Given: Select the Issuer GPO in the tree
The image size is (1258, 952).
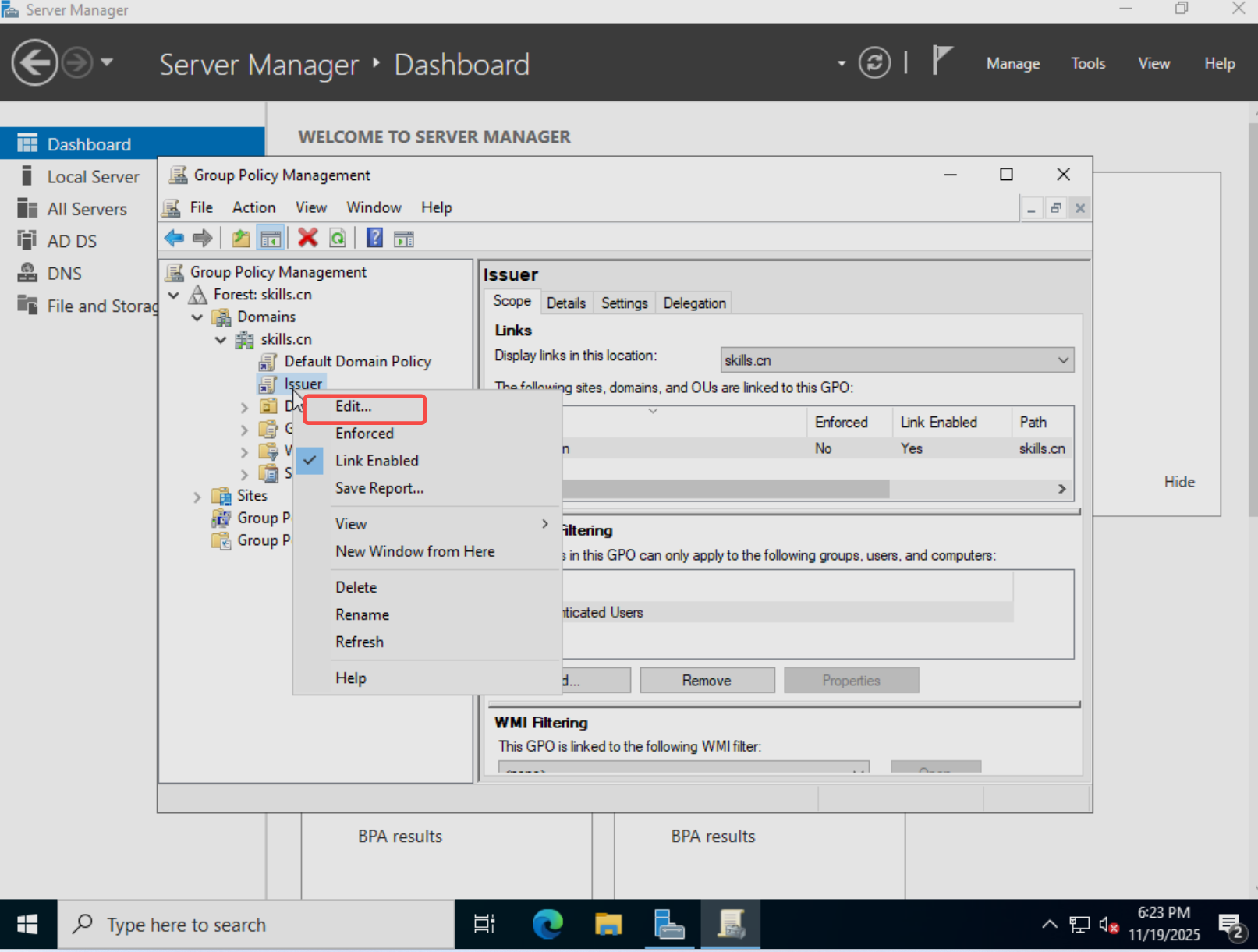Looking at the screenshot, I should 303,384.
